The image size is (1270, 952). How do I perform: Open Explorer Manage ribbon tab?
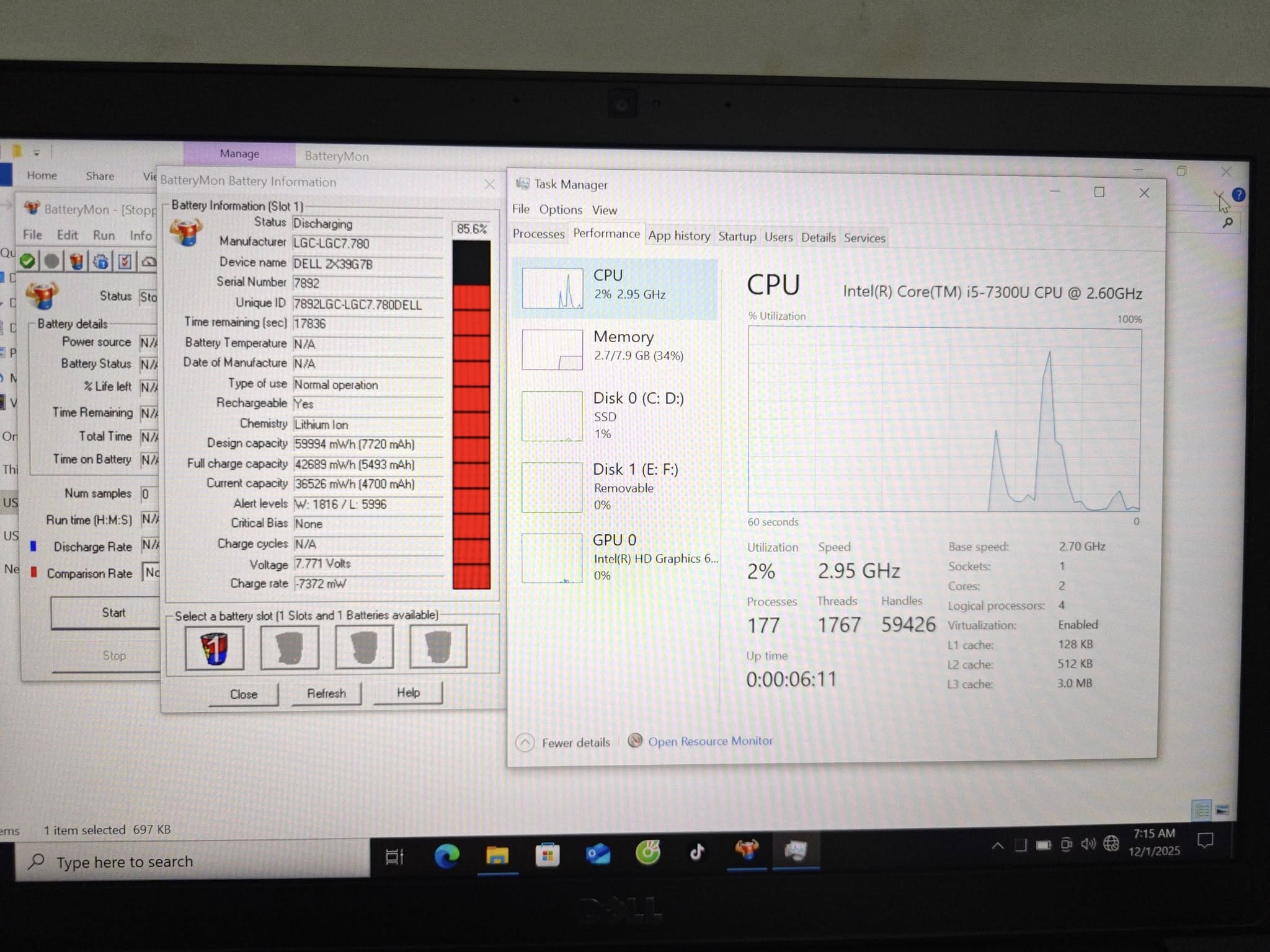[239, 154]
